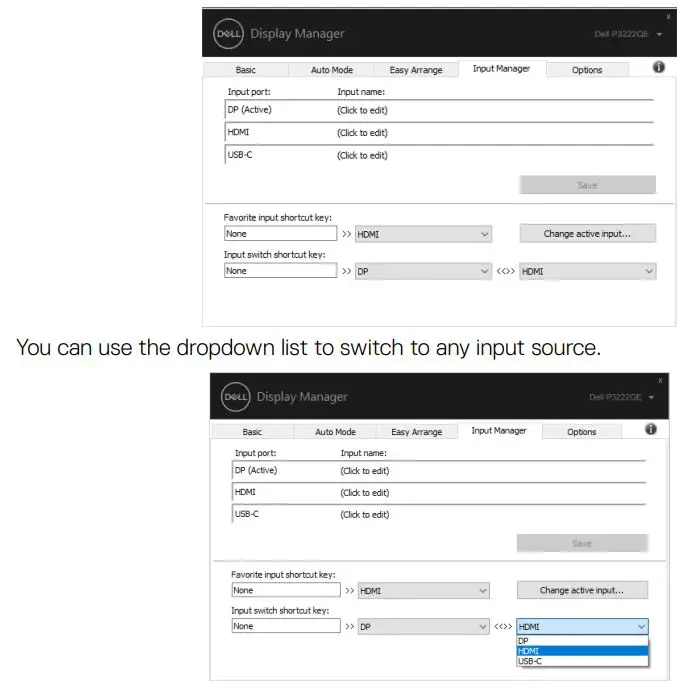
Task: Click the input switch shortcut key field, bottom window
Action: click(286, 626)
